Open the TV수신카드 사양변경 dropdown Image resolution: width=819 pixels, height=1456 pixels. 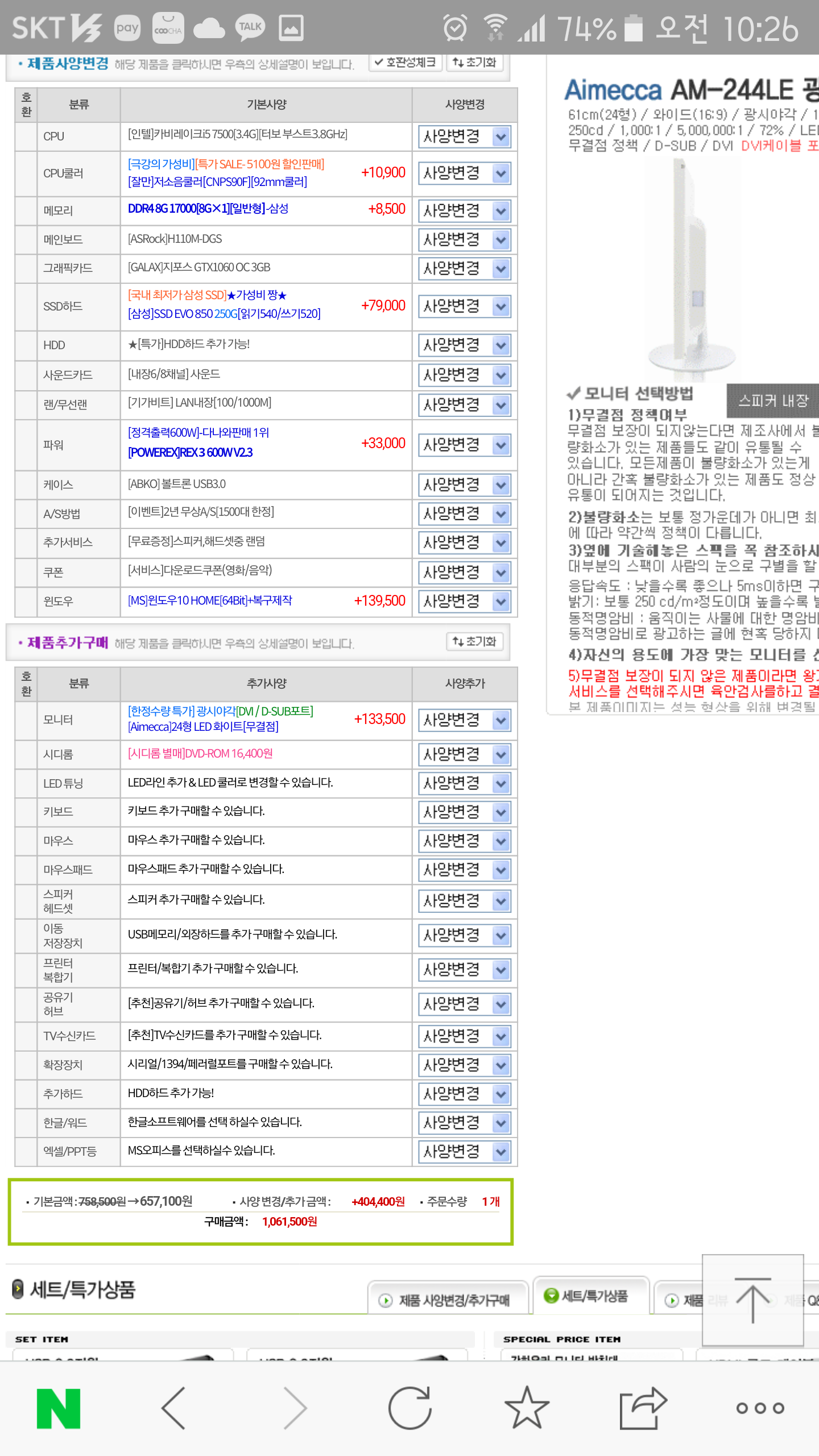(x=464, y=1036)
